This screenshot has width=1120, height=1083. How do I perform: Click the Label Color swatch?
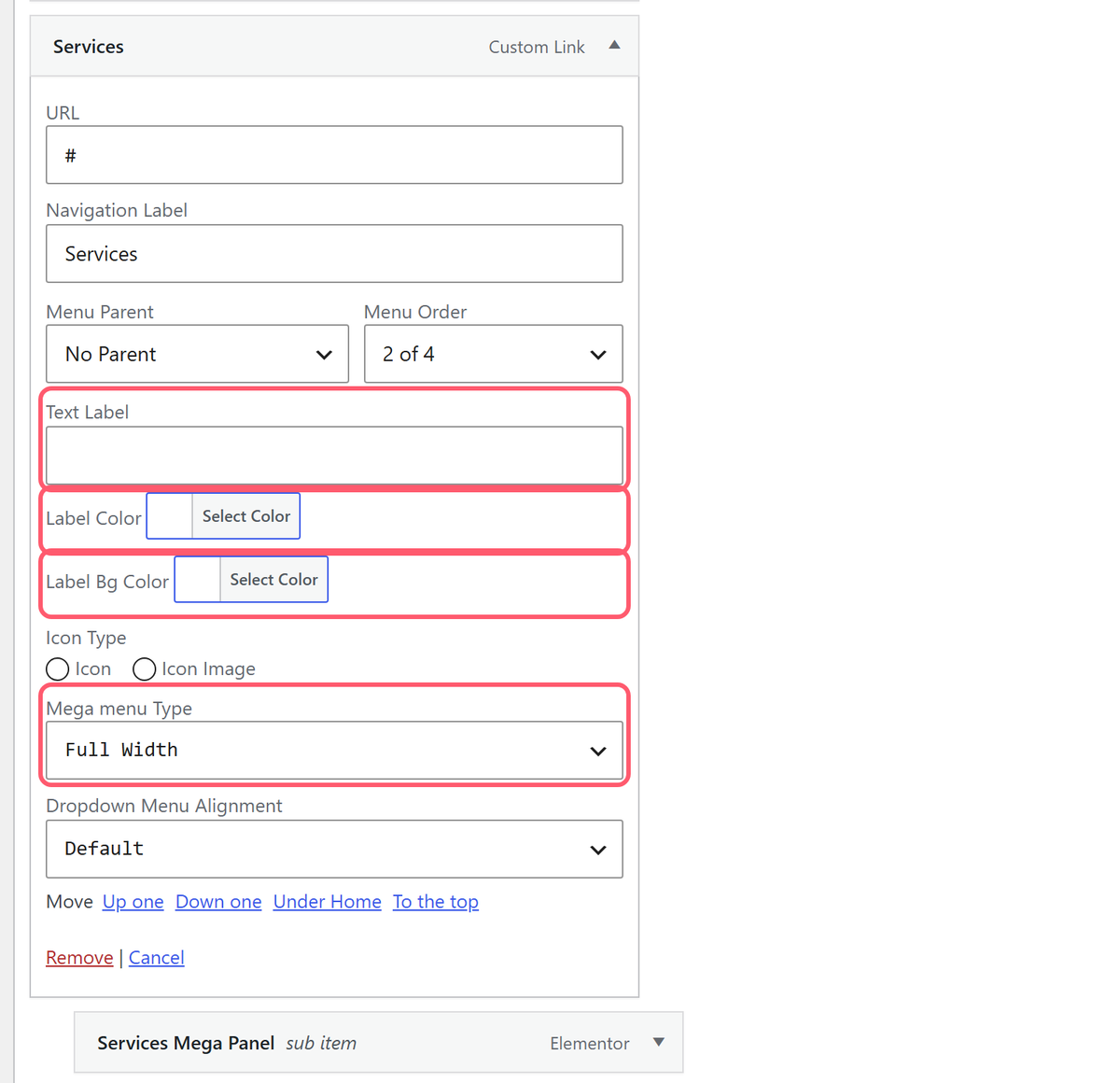tap(170, 516)
